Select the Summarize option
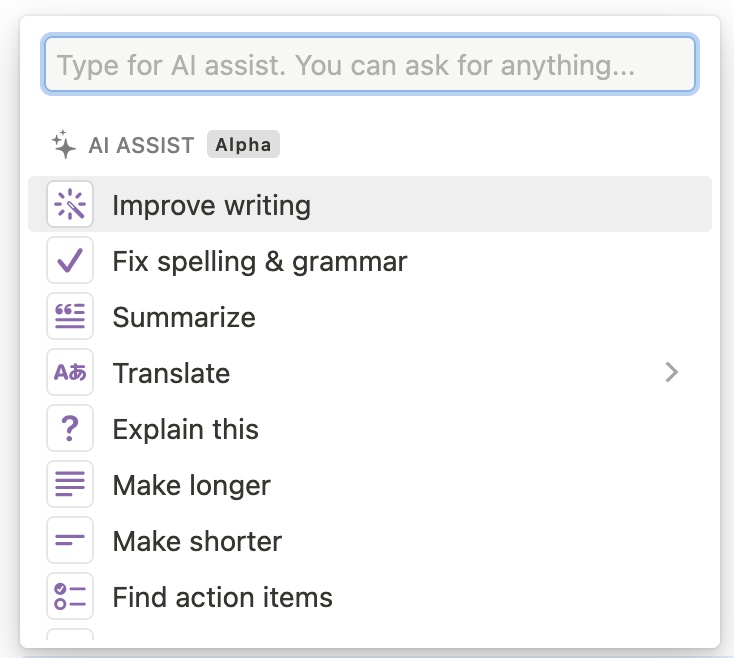734x658 pixels. (370, 316)
